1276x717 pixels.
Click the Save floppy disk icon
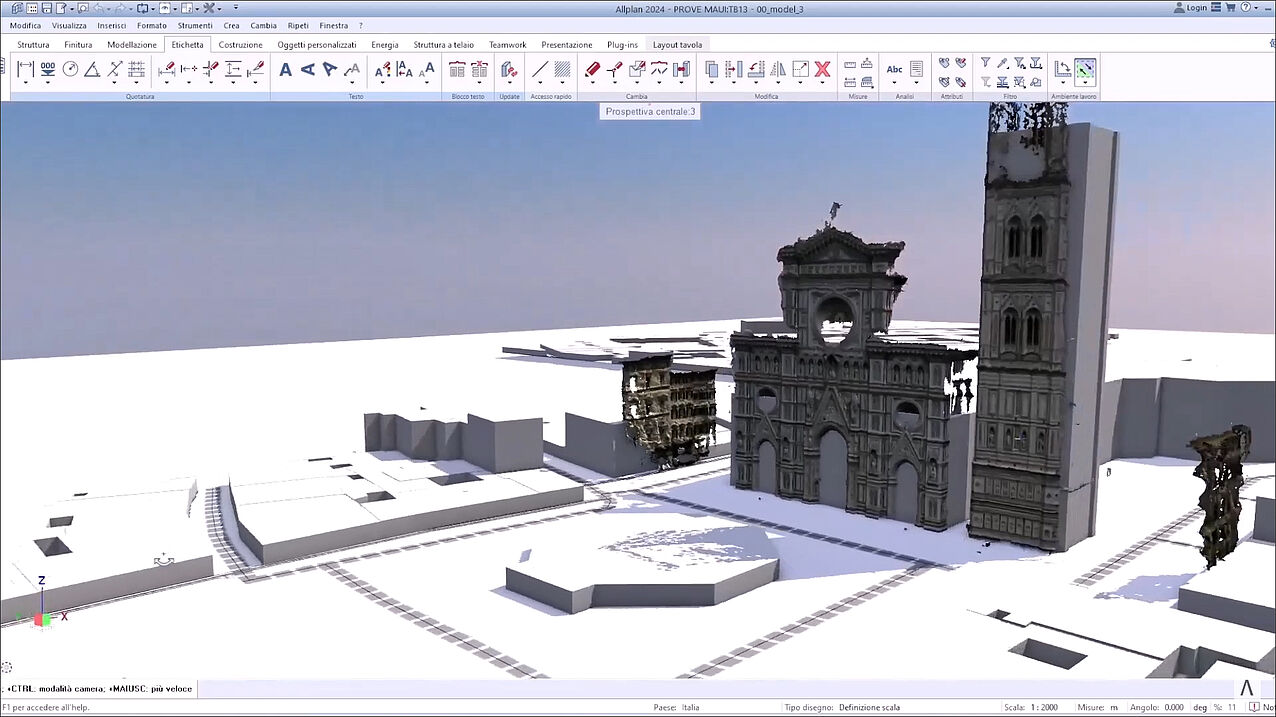point(46,8)
